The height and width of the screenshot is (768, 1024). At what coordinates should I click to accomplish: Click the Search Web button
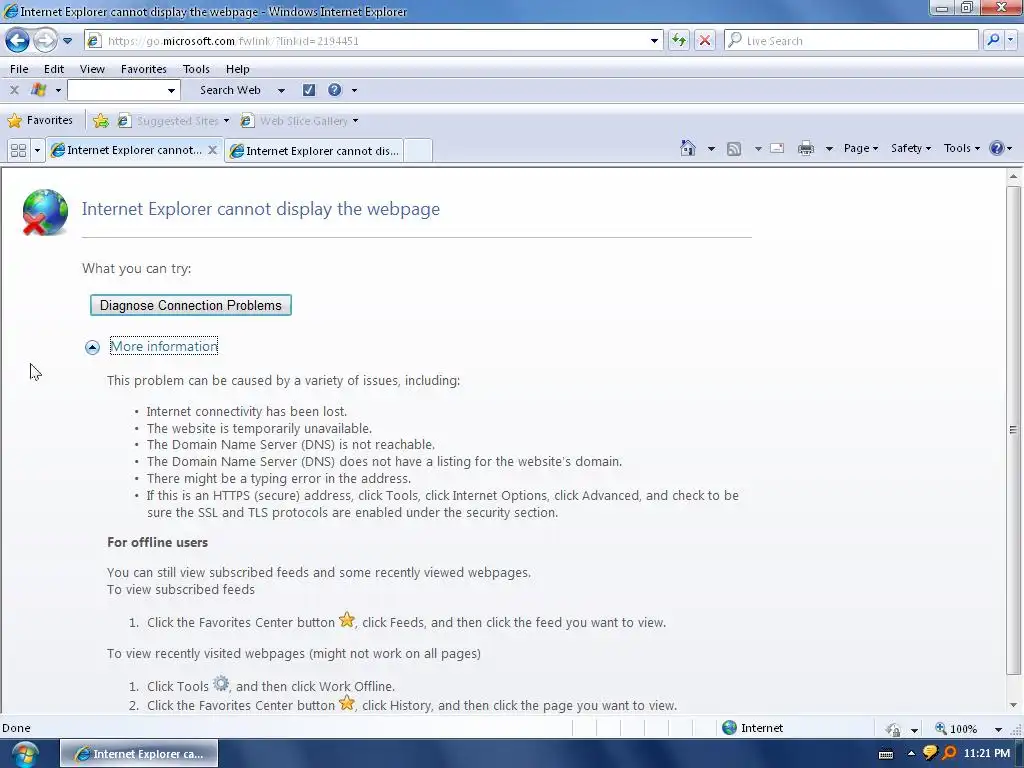(x=230, y=90)
